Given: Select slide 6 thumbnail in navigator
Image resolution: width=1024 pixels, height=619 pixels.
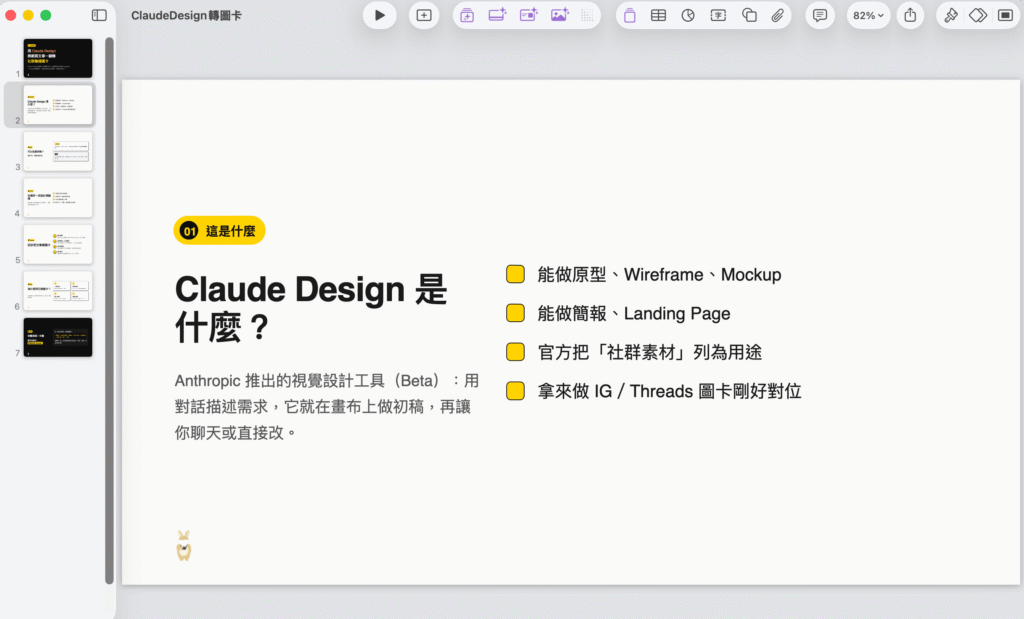Looking at the screenshot, I should pyautogui.click(x=57, y=291).
